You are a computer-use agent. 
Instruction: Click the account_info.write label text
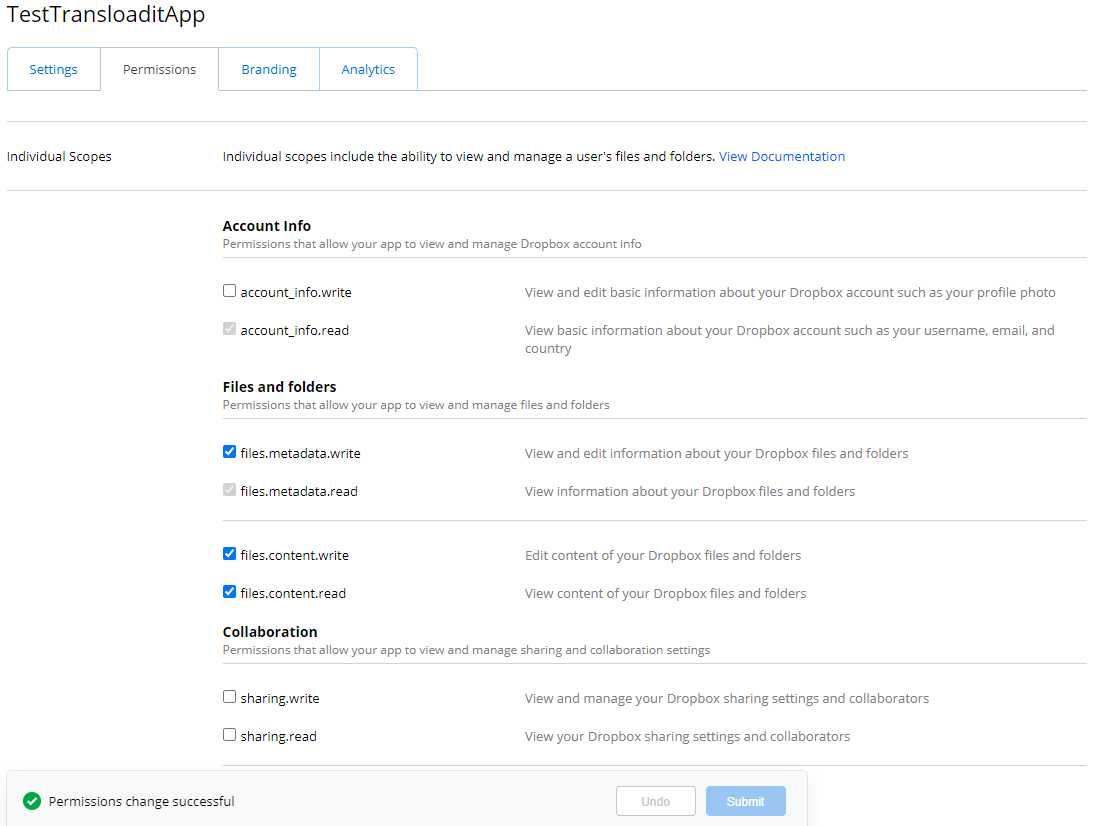pos(296,293)
